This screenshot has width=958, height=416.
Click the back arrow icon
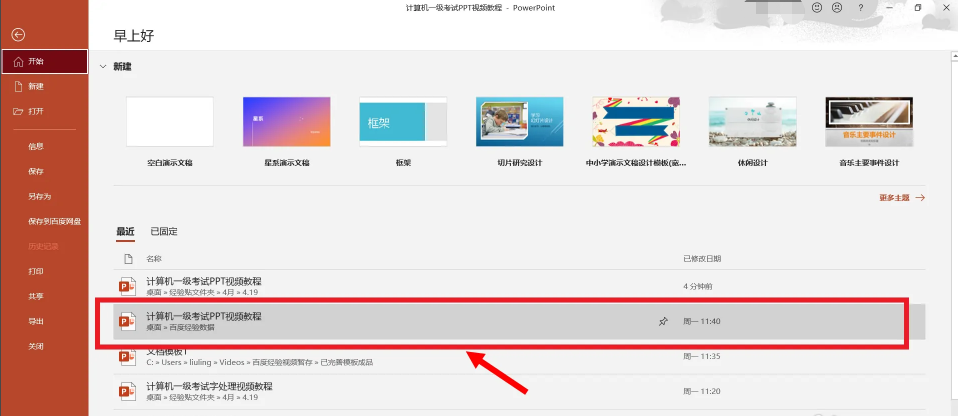17,35
